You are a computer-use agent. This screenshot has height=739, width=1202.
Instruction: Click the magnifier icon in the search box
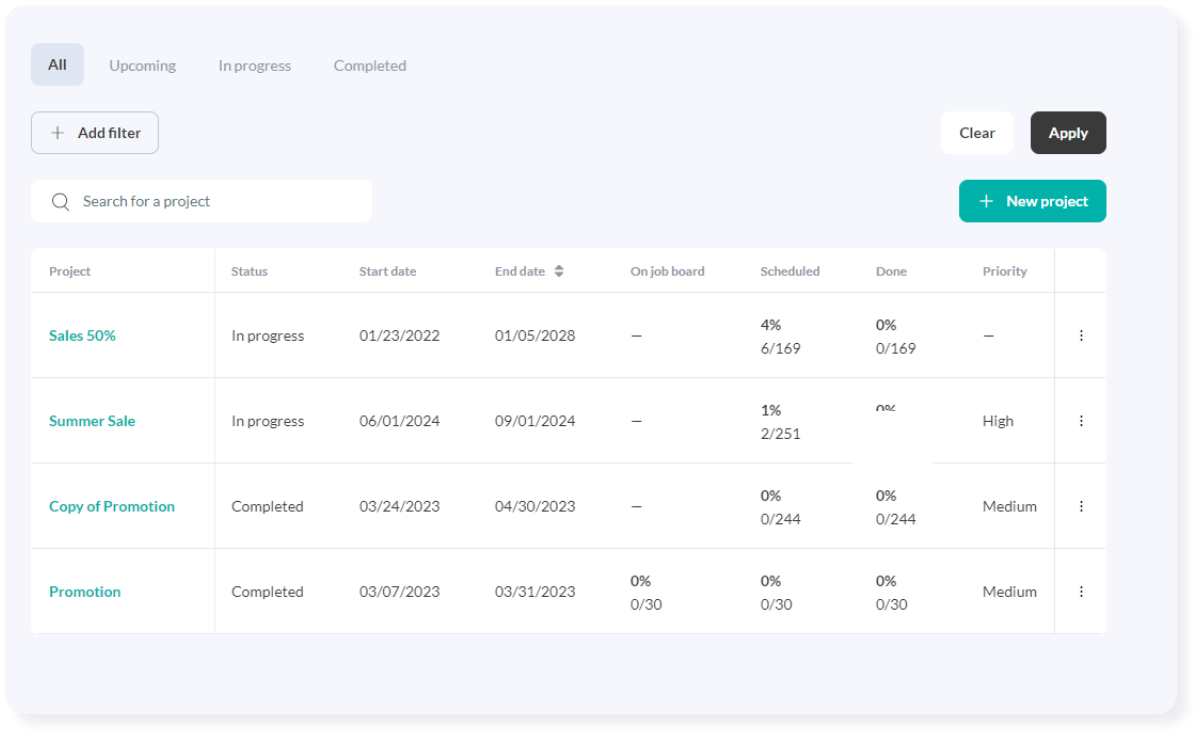click(x=61, y=201)
